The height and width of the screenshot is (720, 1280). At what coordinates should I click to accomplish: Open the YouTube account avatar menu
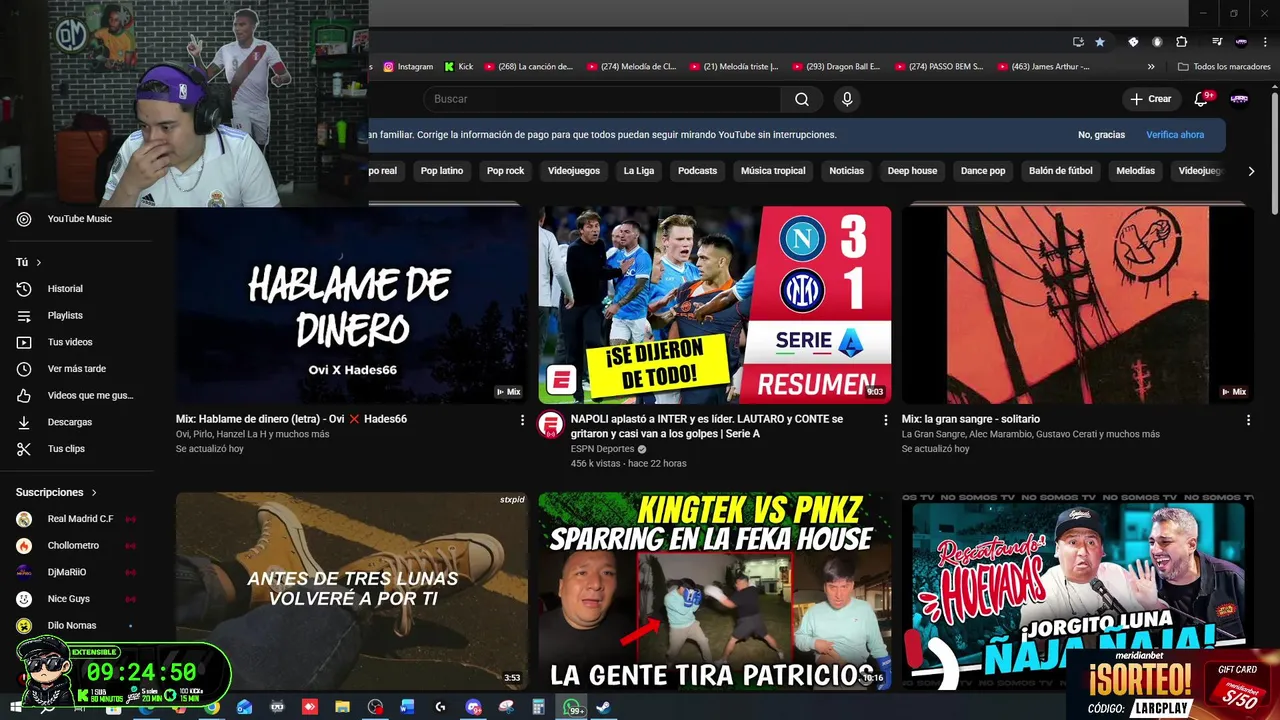click(1239, 99)
